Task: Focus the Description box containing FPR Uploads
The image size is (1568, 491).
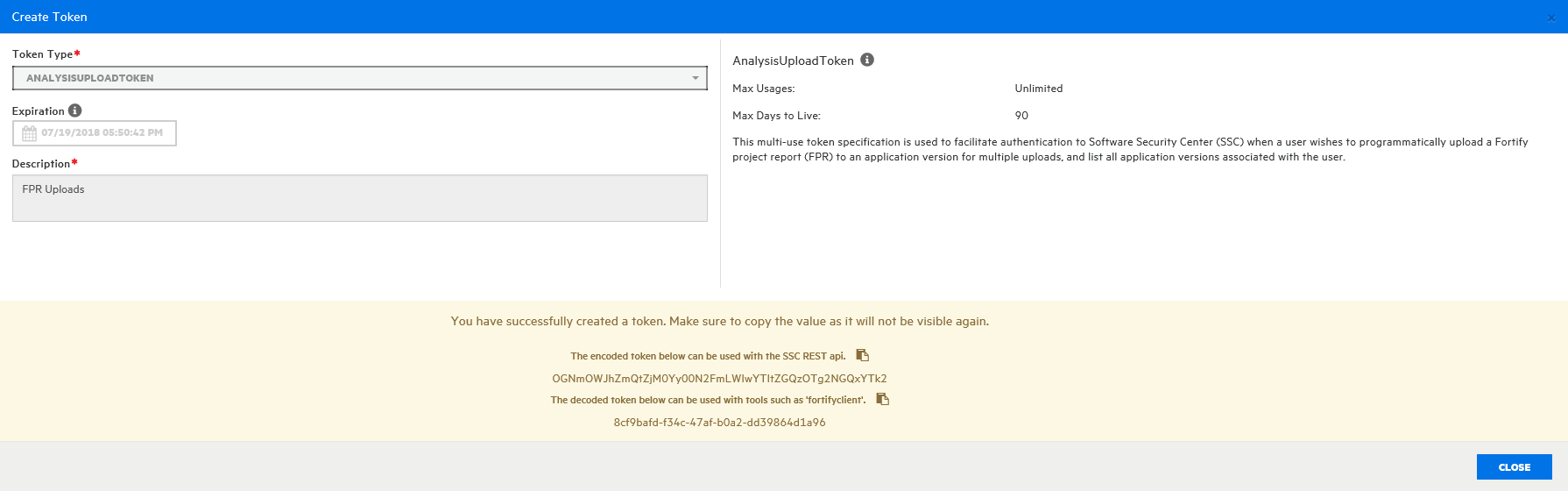Action: click(359, 198)
